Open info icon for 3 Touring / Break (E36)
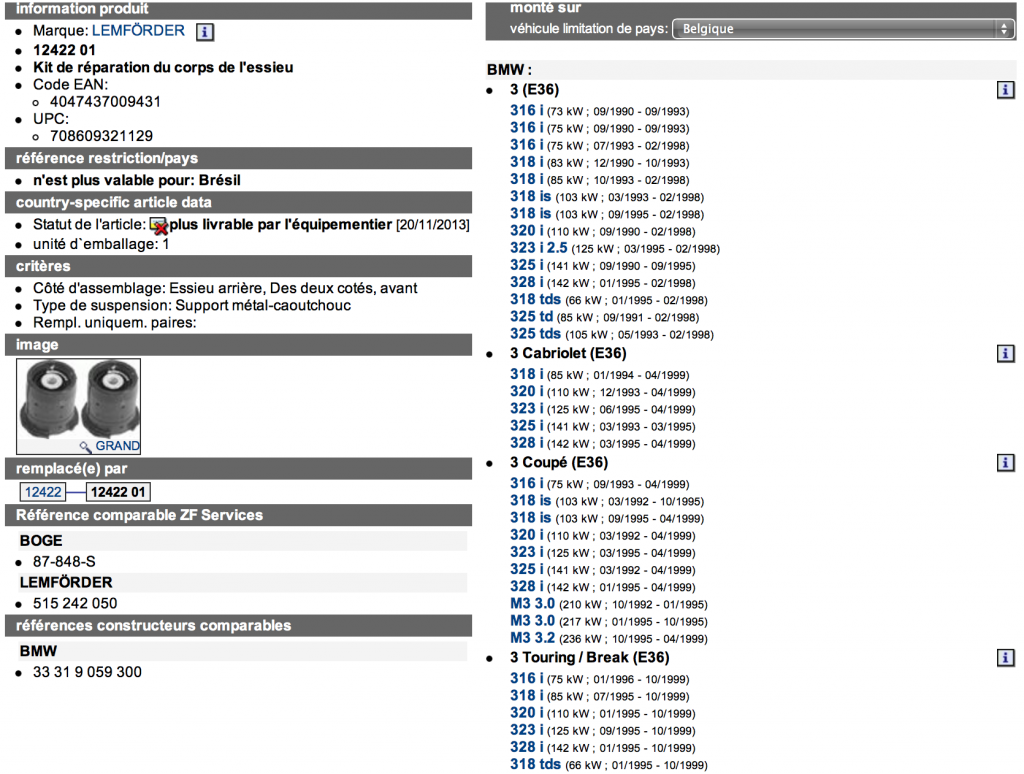1024x774 pixels. [1005, 657]
